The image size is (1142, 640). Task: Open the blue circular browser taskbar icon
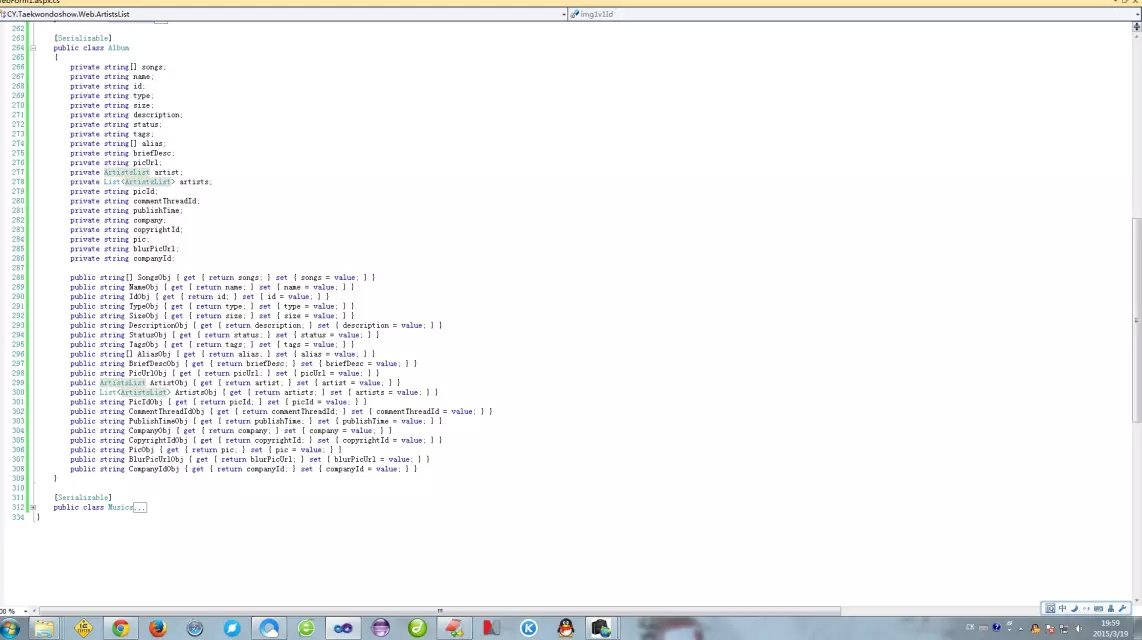coord(232,628)
